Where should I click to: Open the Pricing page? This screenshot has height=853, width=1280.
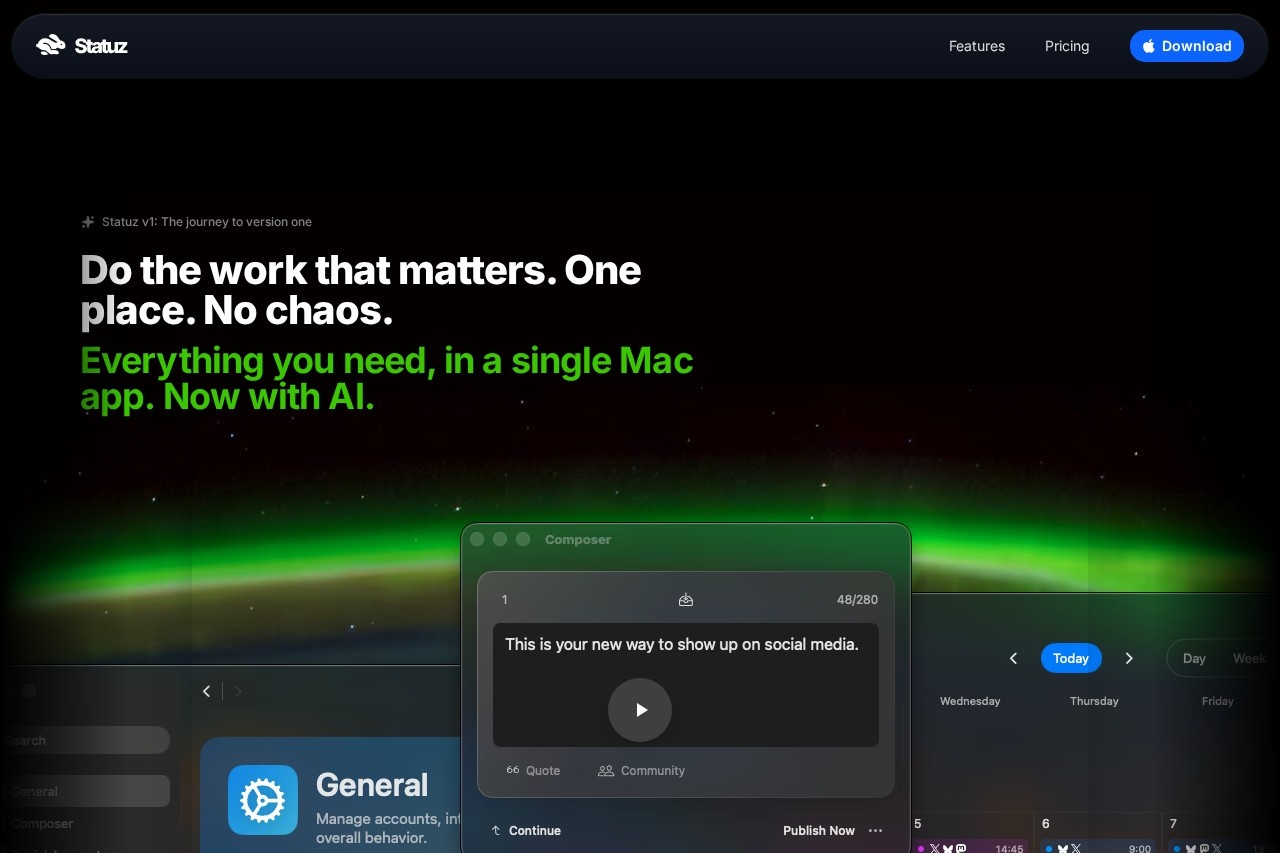coord(1066,46)
